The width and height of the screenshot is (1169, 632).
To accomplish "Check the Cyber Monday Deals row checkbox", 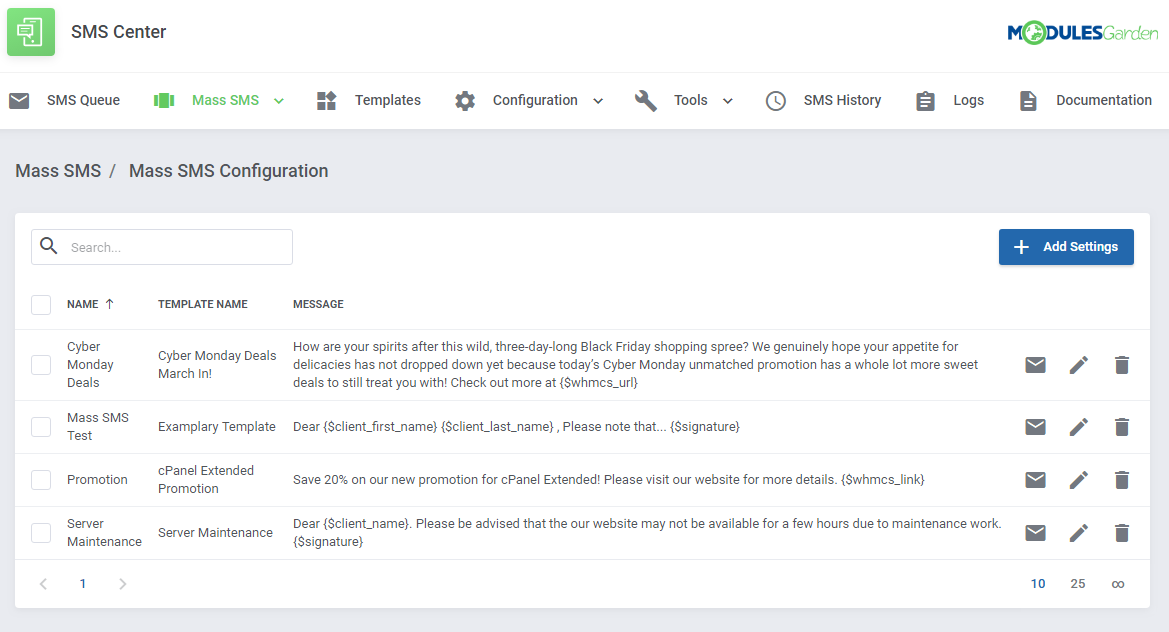I will click(x=41, y=365).
